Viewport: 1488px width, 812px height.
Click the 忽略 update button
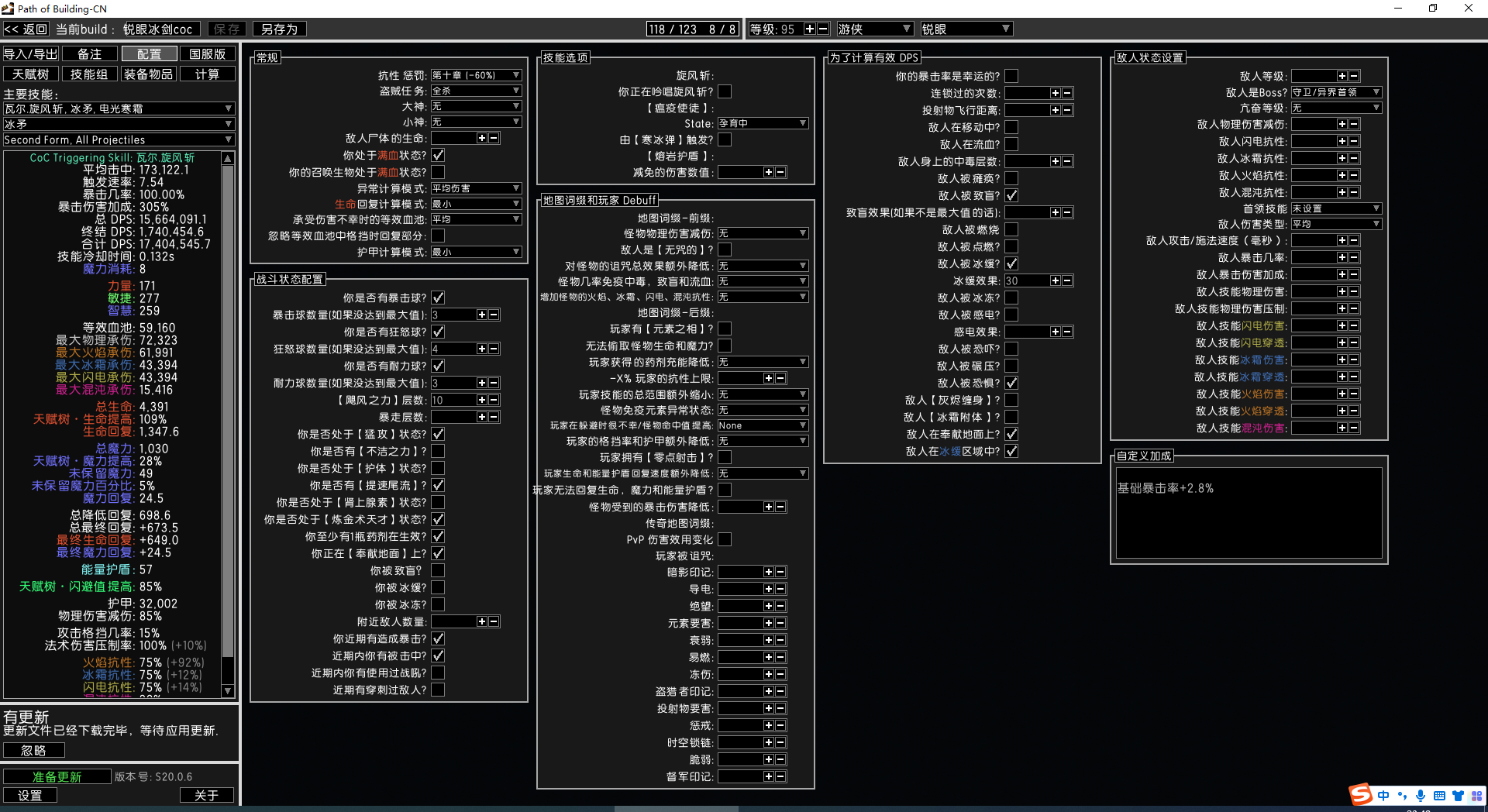[x=33, y=750]
